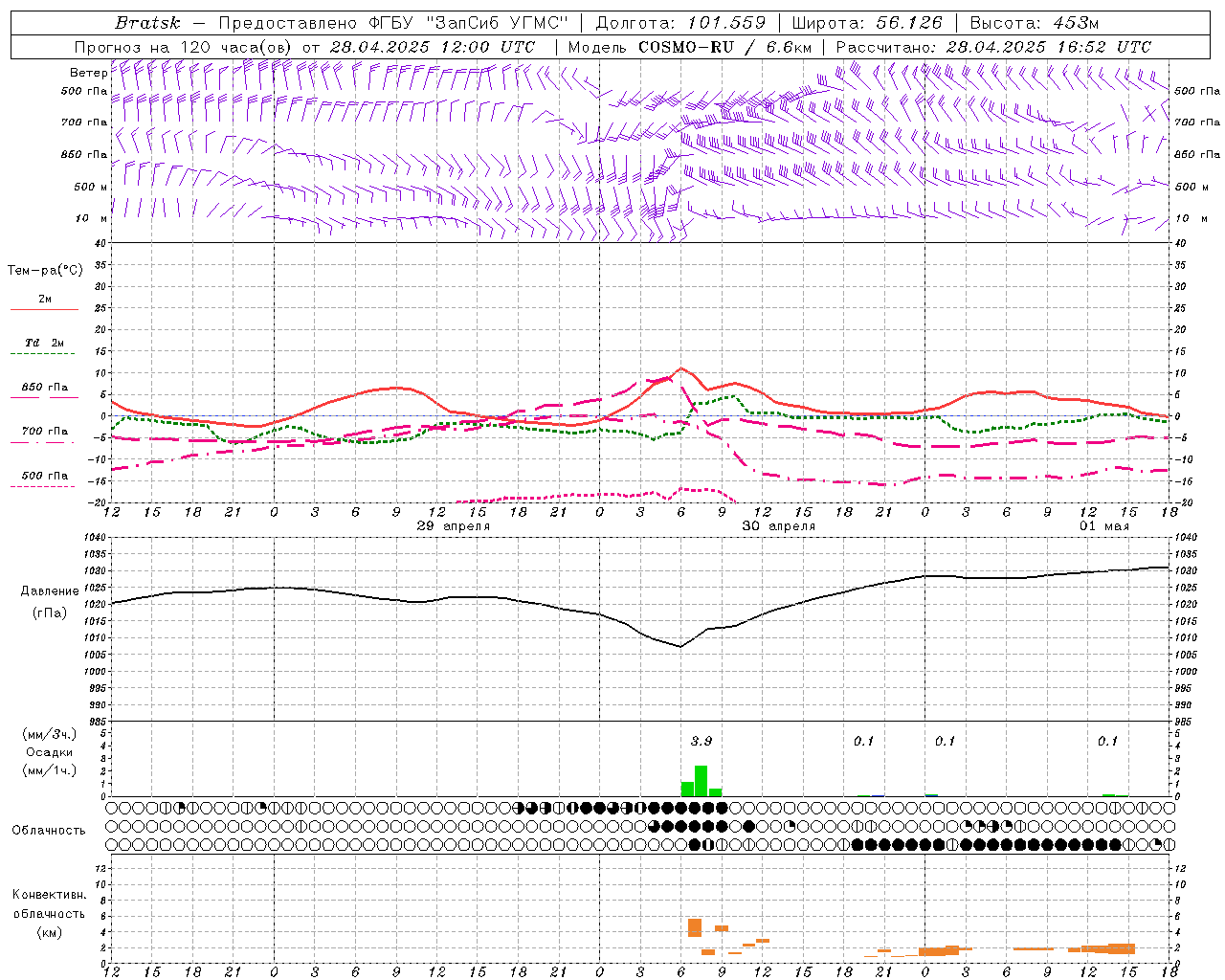Viewport: 1225px width, 980px height.
Task: Click the 'Bratsk' station title
Action: pyautogui.click(x=147, y=23)
